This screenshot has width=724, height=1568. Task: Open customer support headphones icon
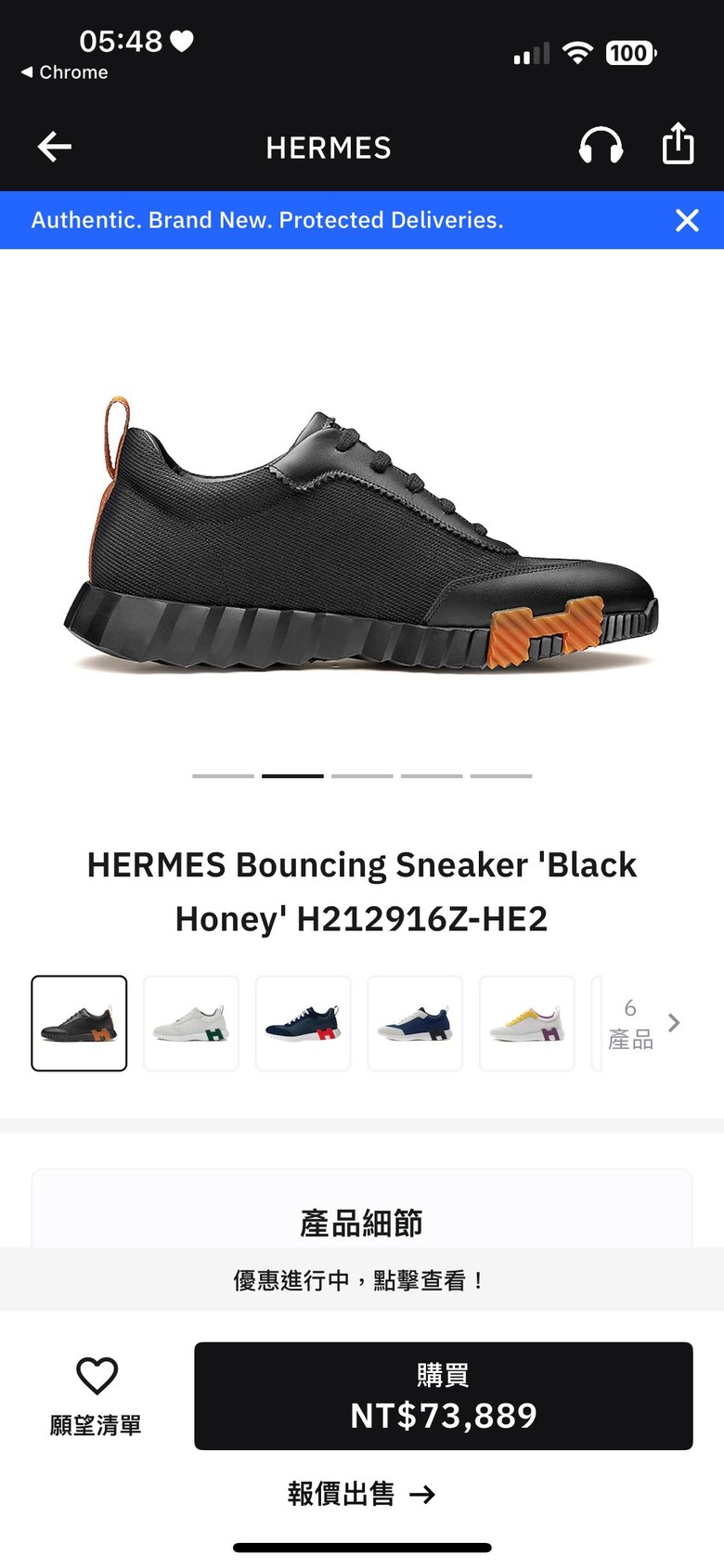pyautogui.click(x=601, y=146)
